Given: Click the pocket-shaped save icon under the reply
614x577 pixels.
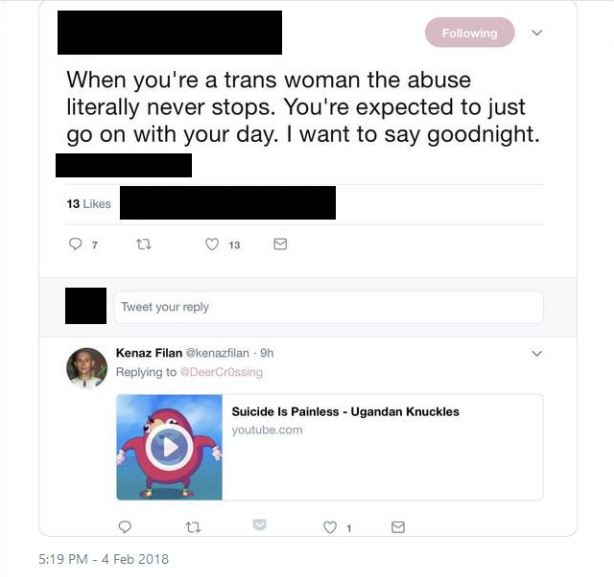Looking at the screenshot, I should point(260,524).
